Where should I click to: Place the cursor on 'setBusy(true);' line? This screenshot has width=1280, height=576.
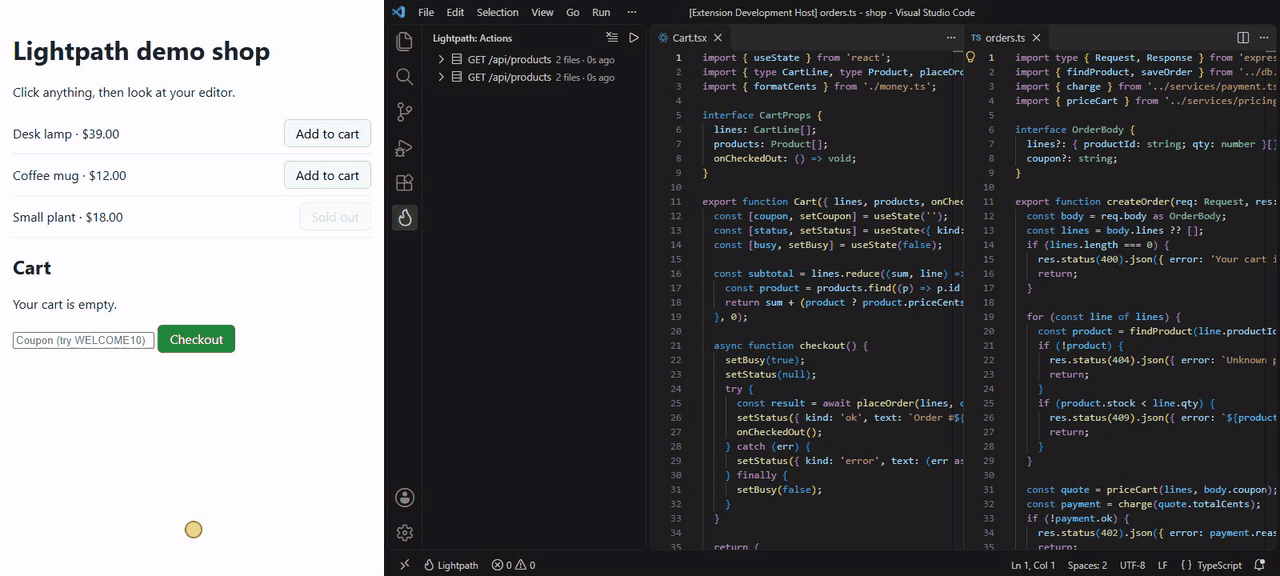pos(765,360)
